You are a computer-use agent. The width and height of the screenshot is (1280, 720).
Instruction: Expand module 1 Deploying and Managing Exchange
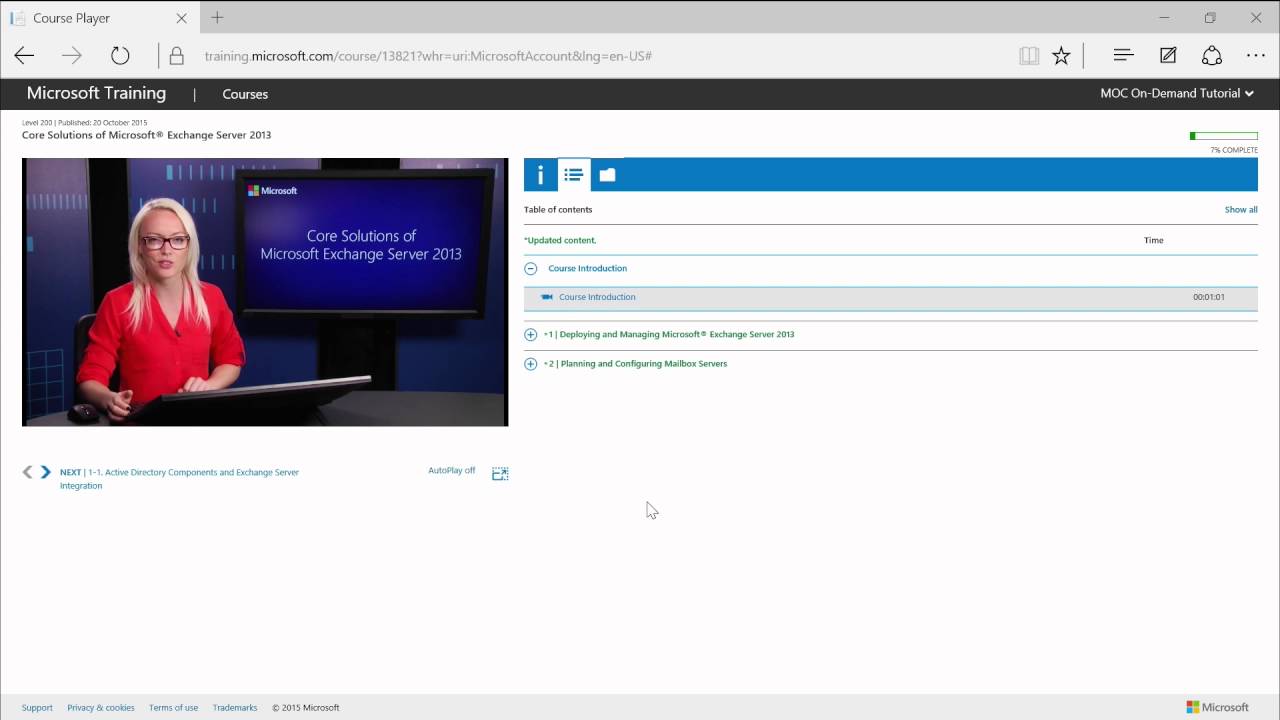[531, 335]
